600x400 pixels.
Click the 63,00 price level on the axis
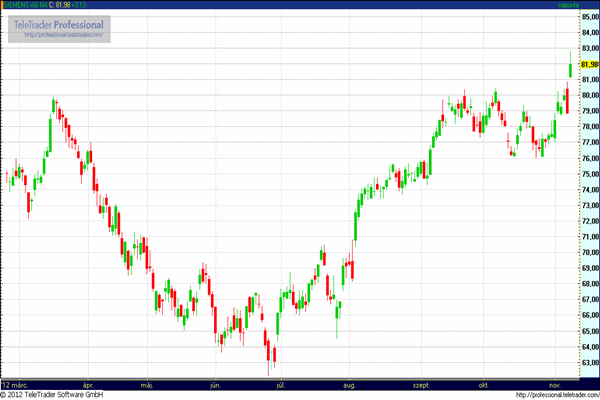click(589, 362)
